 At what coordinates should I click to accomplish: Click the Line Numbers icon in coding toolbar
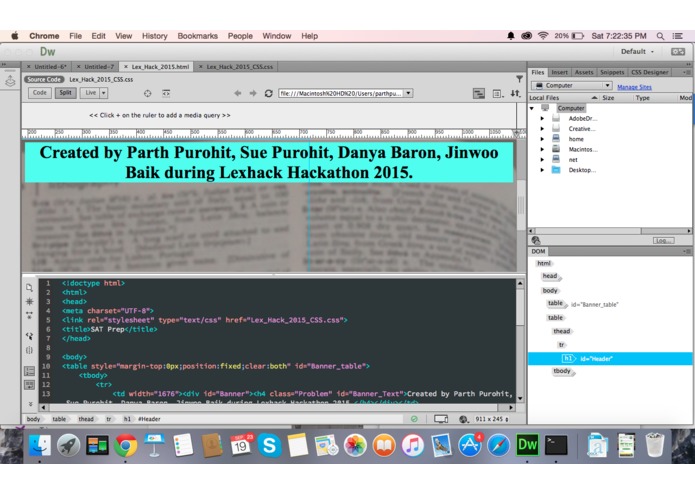click(x=29, y=371)
